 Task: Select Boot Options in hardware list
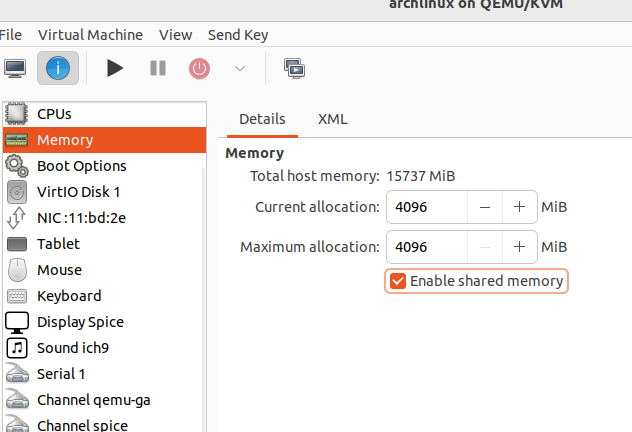click(81, 166)
